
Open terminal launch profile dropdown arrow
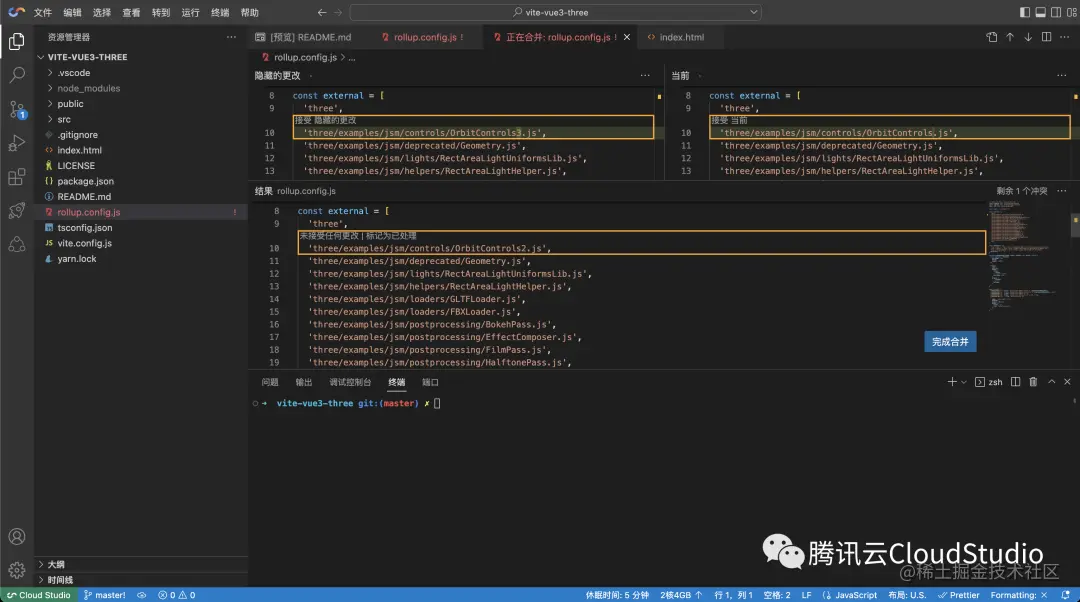point(964,382)
